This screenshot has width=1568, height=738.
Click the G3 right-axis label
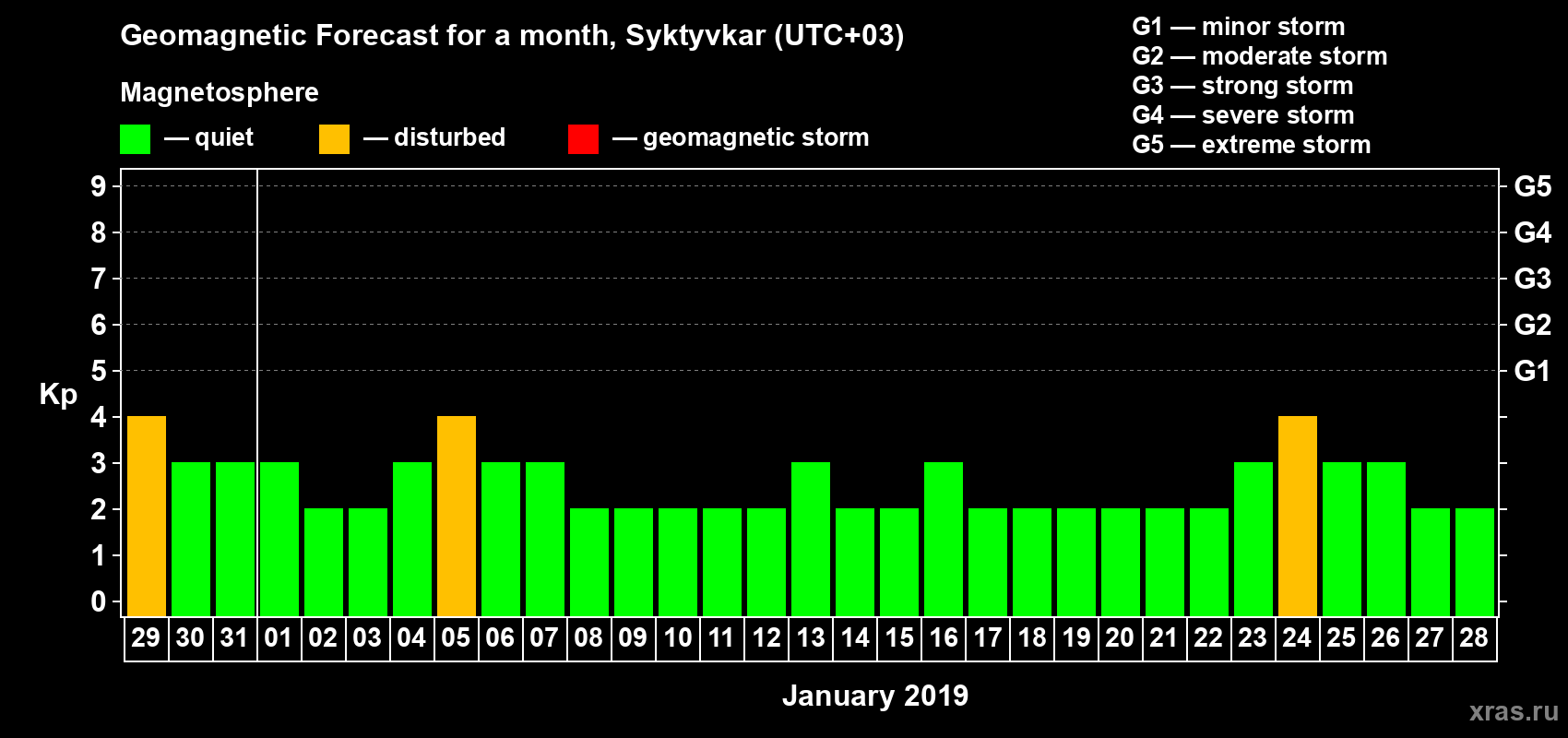point(1533,279)
